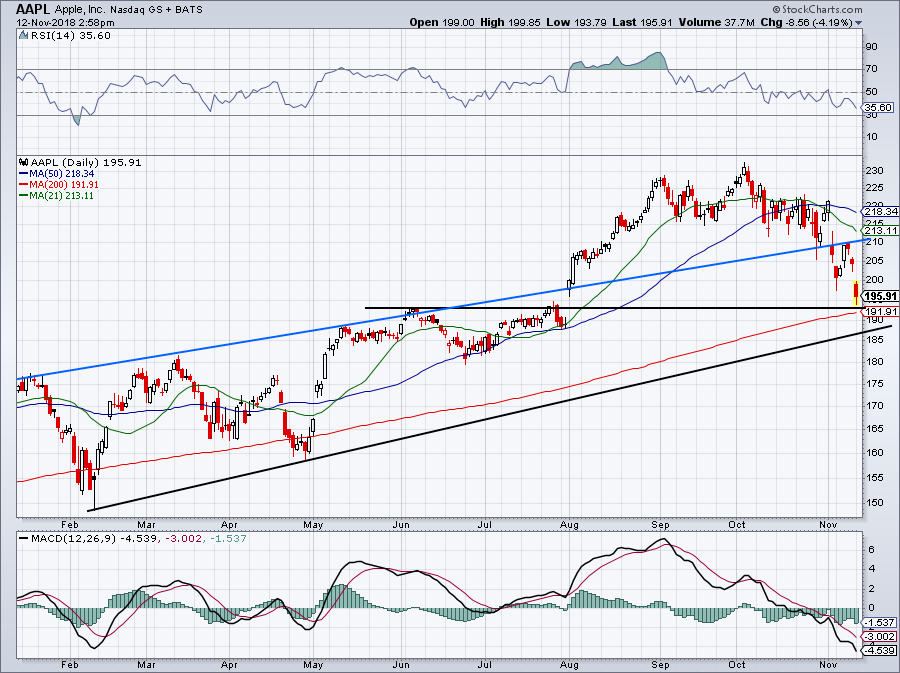This screenshot has height=673, width=900.
Task: Click the 'AAPL (Daily) 195.91' legend label
Action: pyautogui.click(x=86, y=162)
